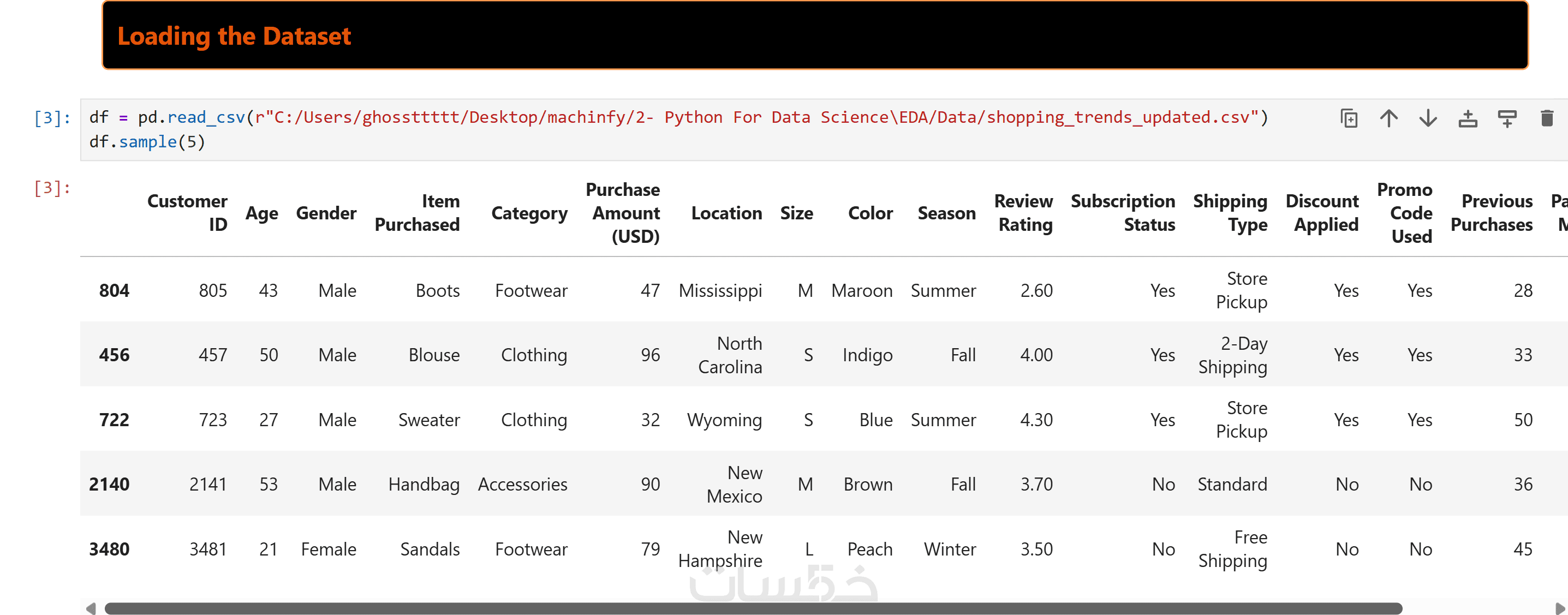This screenshot has width=1568, height=615.
Task: Click the scrollbar left arrow
Action: tap(91, 608)
